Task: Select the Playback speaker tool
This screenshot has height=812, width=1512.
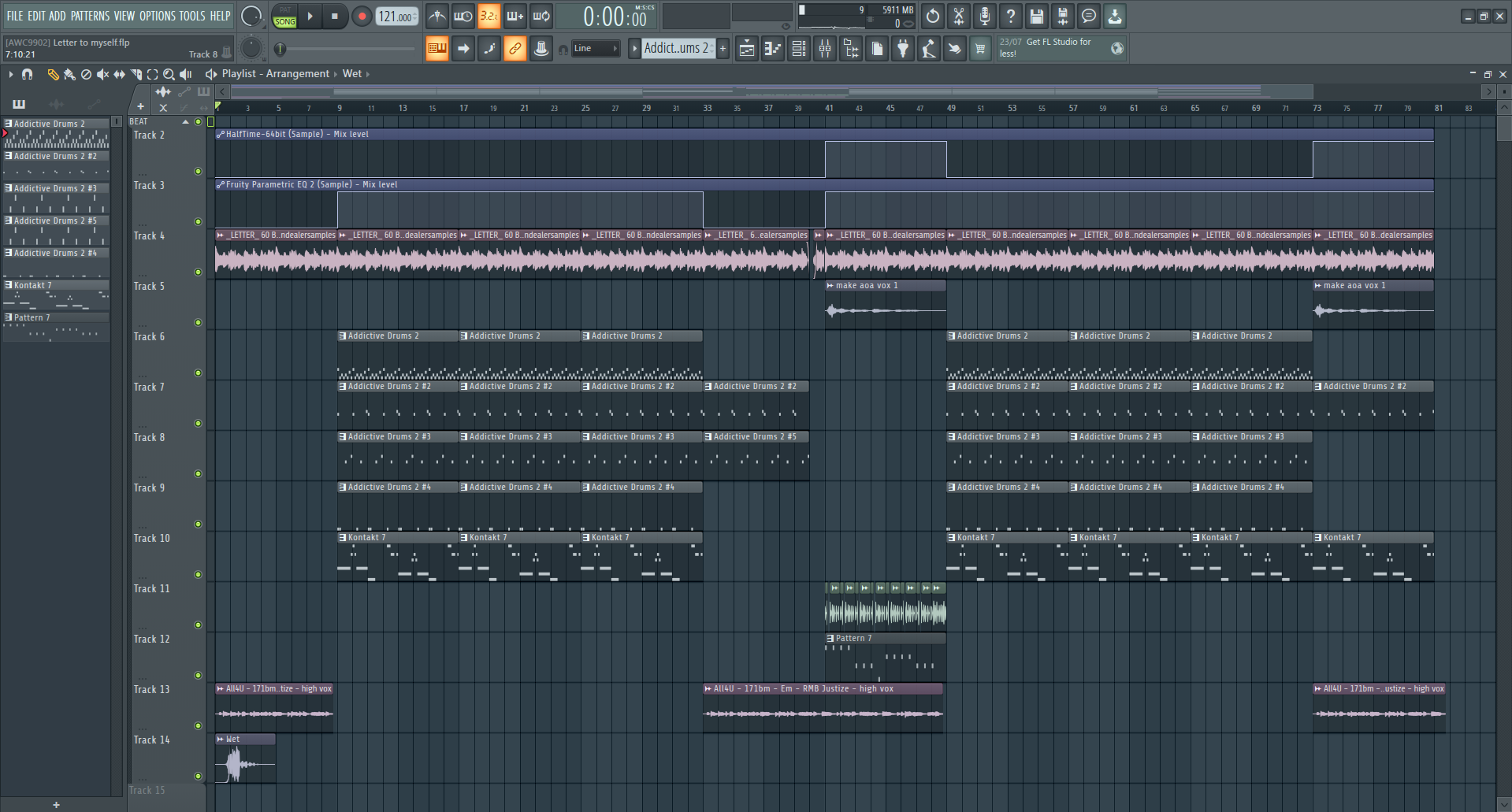Action: click(186, 74)
